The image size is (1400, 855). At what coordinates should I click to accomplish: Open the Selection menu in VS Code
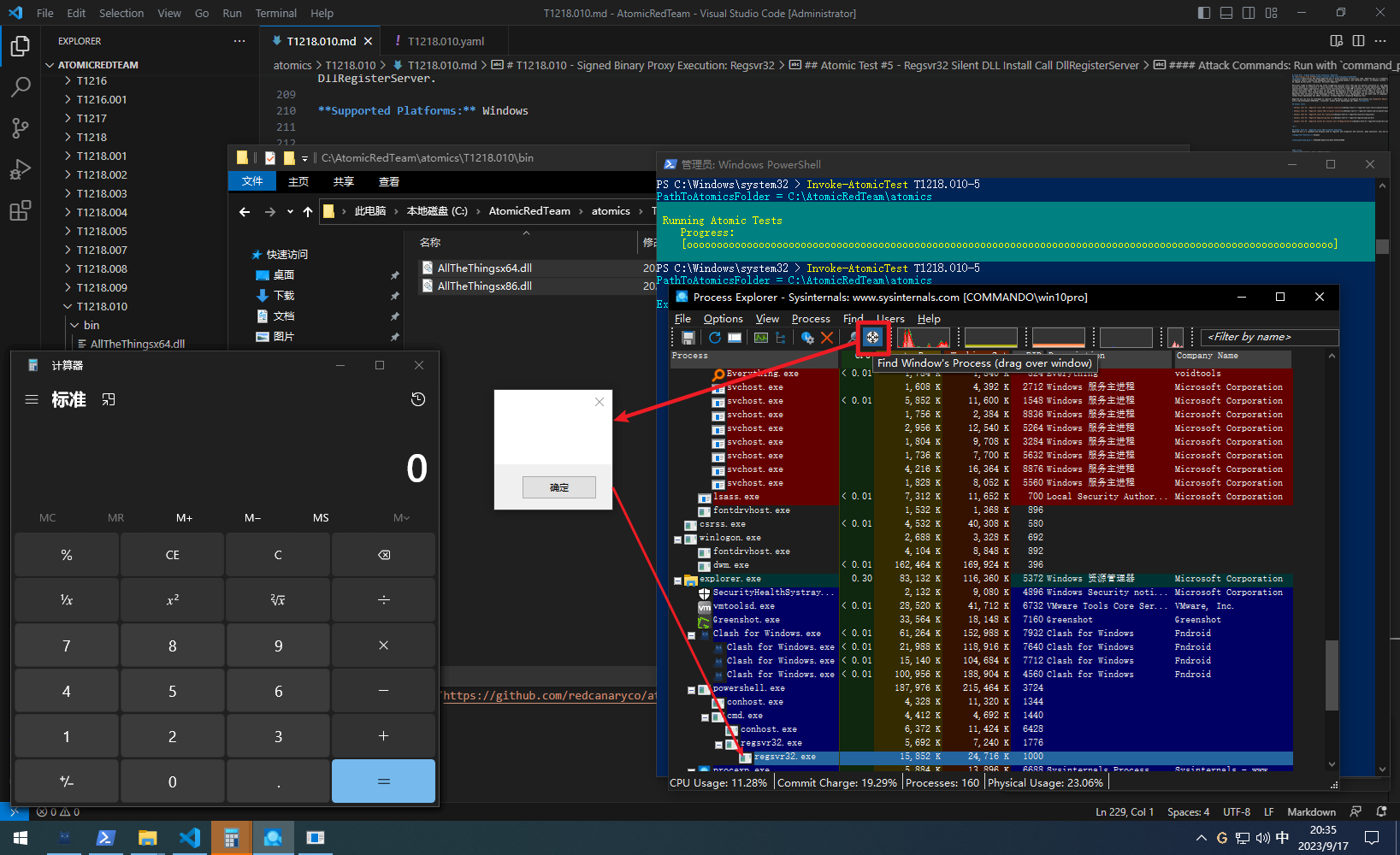(x=121, y=13)
